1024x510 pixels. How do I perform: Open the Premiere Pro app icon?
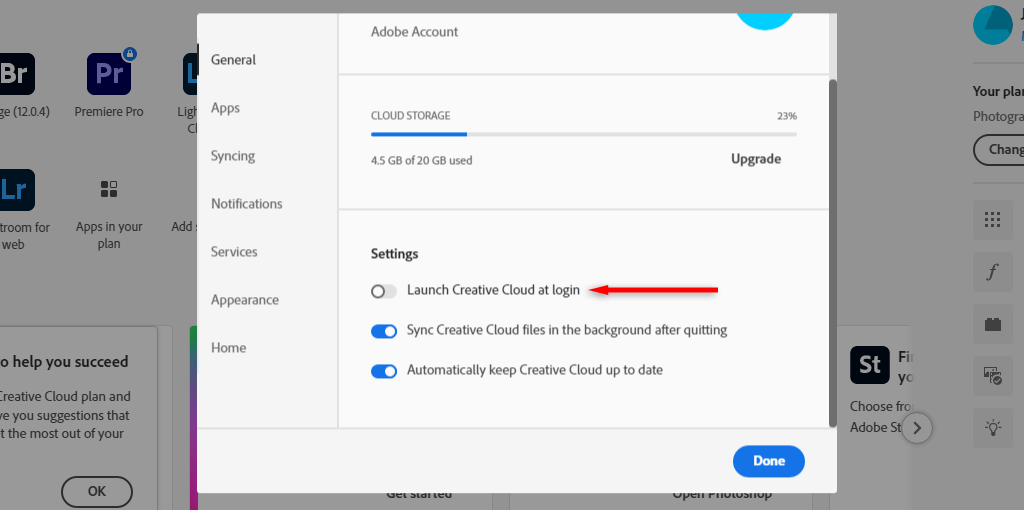(x=109, y=72)
